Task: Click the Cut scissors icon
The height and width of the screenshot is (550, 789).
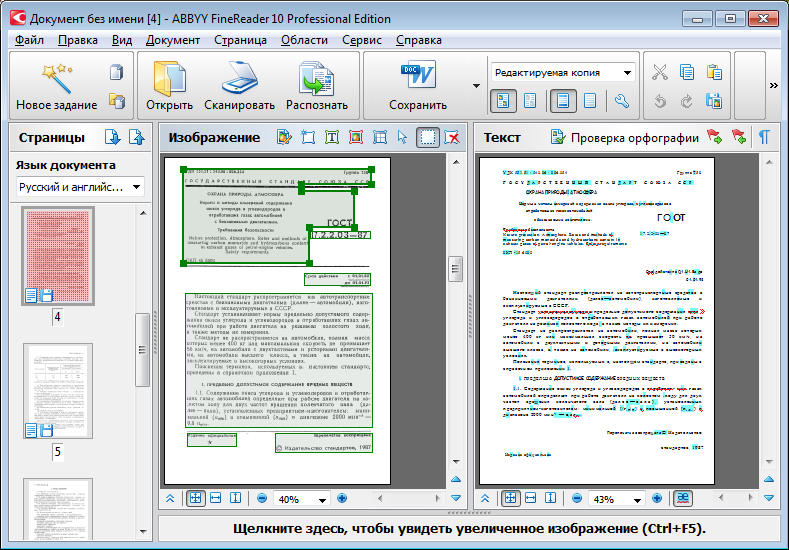Action: pos(660,72)
